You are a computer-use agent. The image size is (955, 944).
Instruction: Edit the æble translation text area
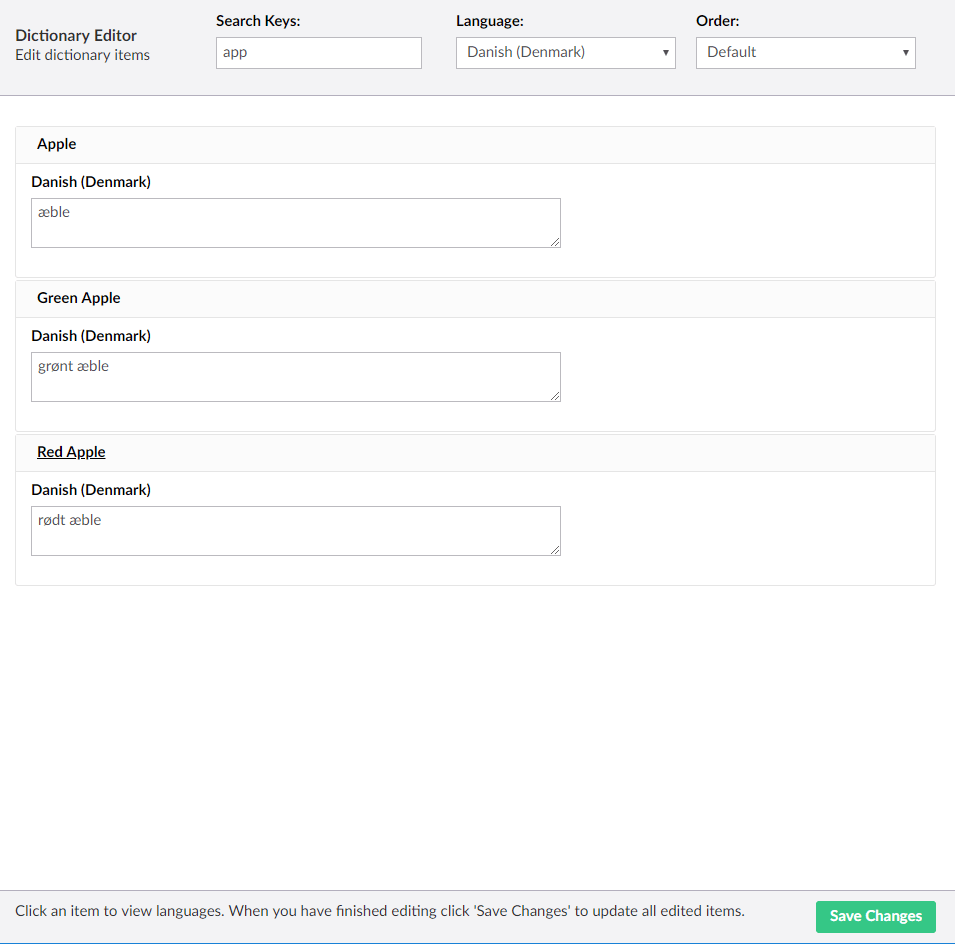tap(295, 223)
